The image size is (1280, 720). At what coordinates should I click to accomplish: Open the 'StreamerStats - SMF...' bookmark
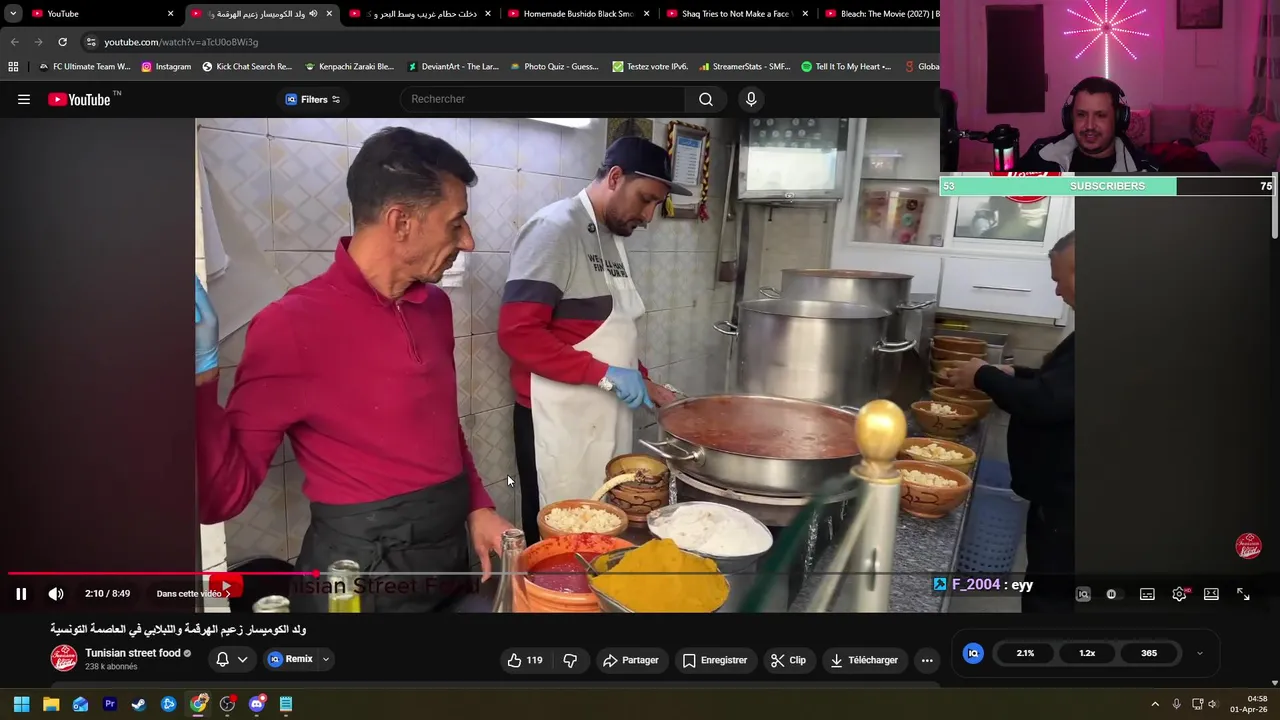[x=745, y=67]
